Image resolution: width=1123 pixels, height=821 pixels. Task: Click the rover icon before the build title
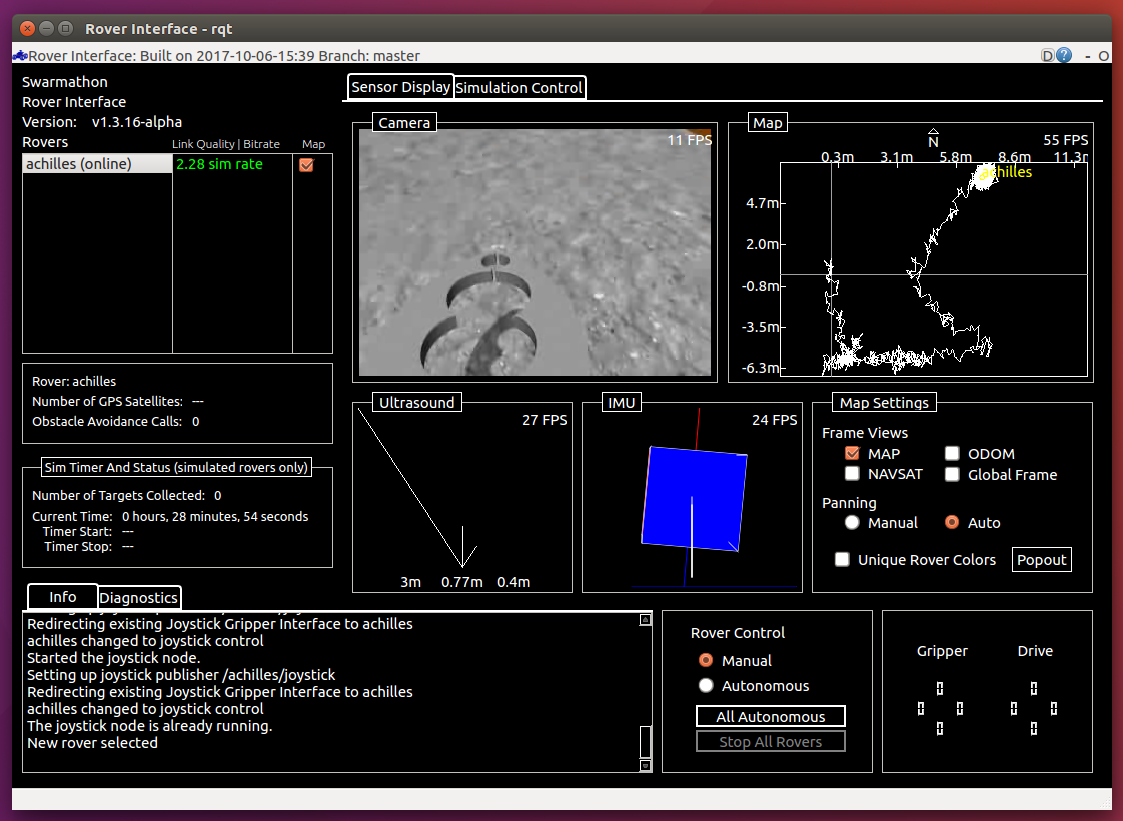click(19, 56)
